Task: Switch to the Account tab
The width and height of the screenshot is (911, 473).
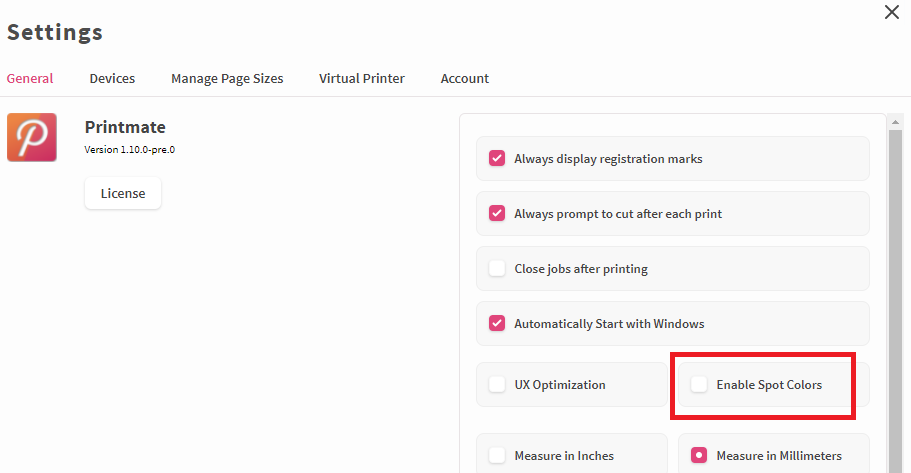Action: [x=465, y=78]
